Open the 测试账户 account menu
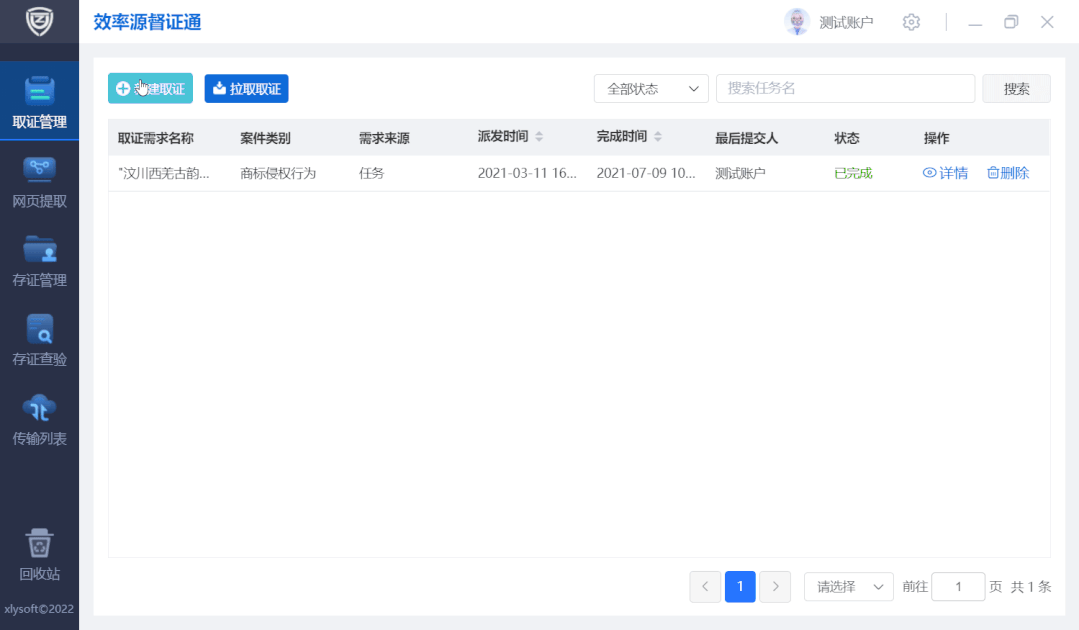 click(846, 21)
